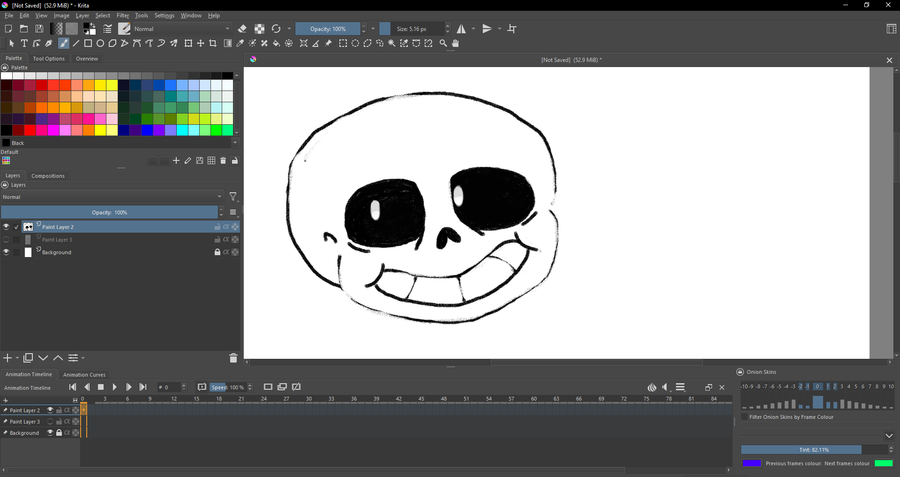Move layer up with the up arrow
This screenshot has width=900, height=477.
pyautogui.click(x=58, y=358)
